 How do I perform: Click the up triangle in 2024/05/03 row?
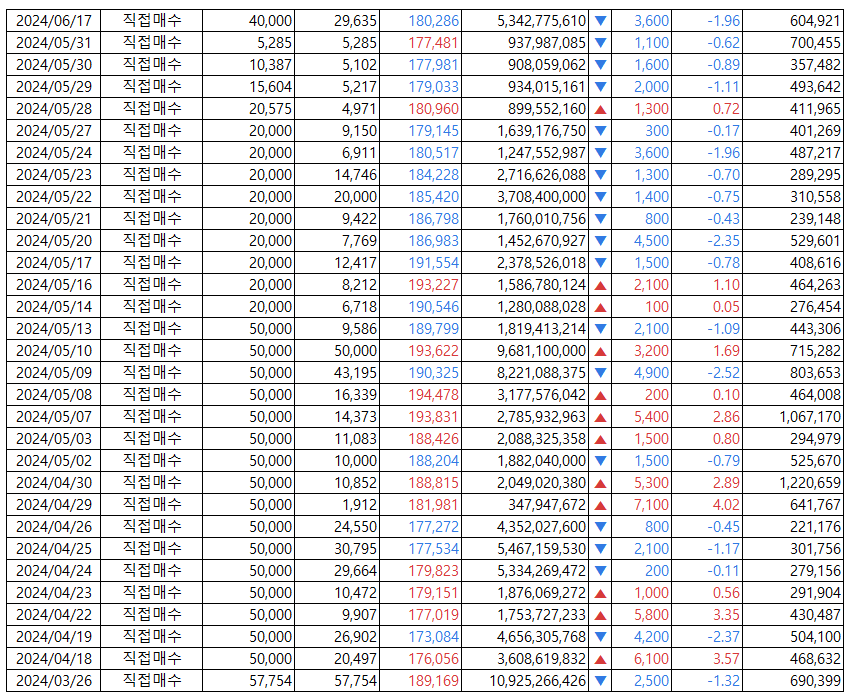[600, 439]
